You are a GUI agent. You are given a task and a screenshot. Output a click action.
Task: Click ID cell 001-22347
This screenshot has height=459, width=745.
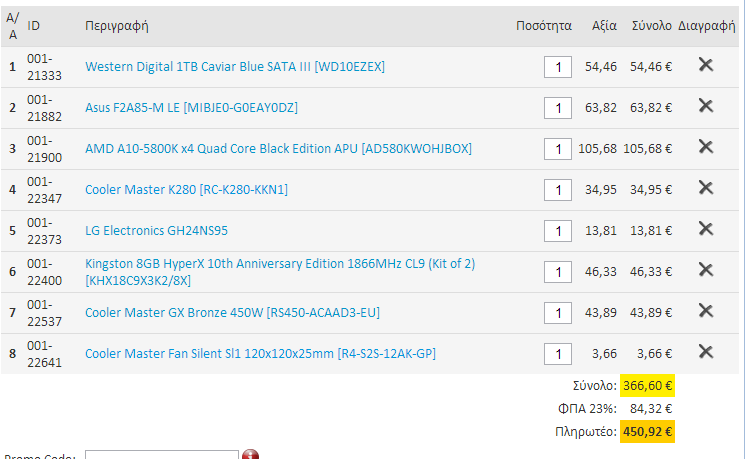pyautogui.click(x=44, y=190)
